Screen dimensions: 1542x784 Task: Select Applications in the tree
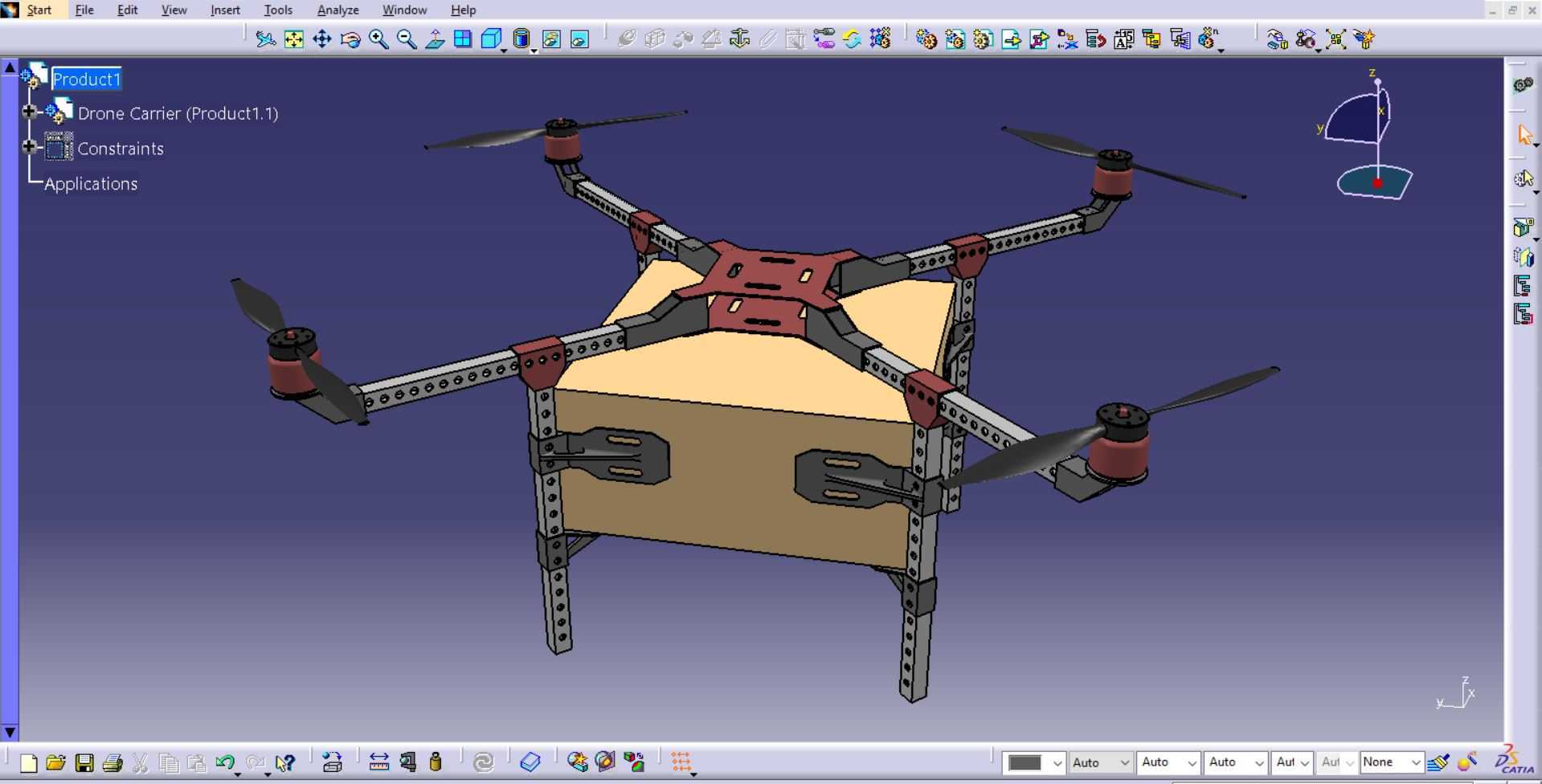tap(91, 184)
